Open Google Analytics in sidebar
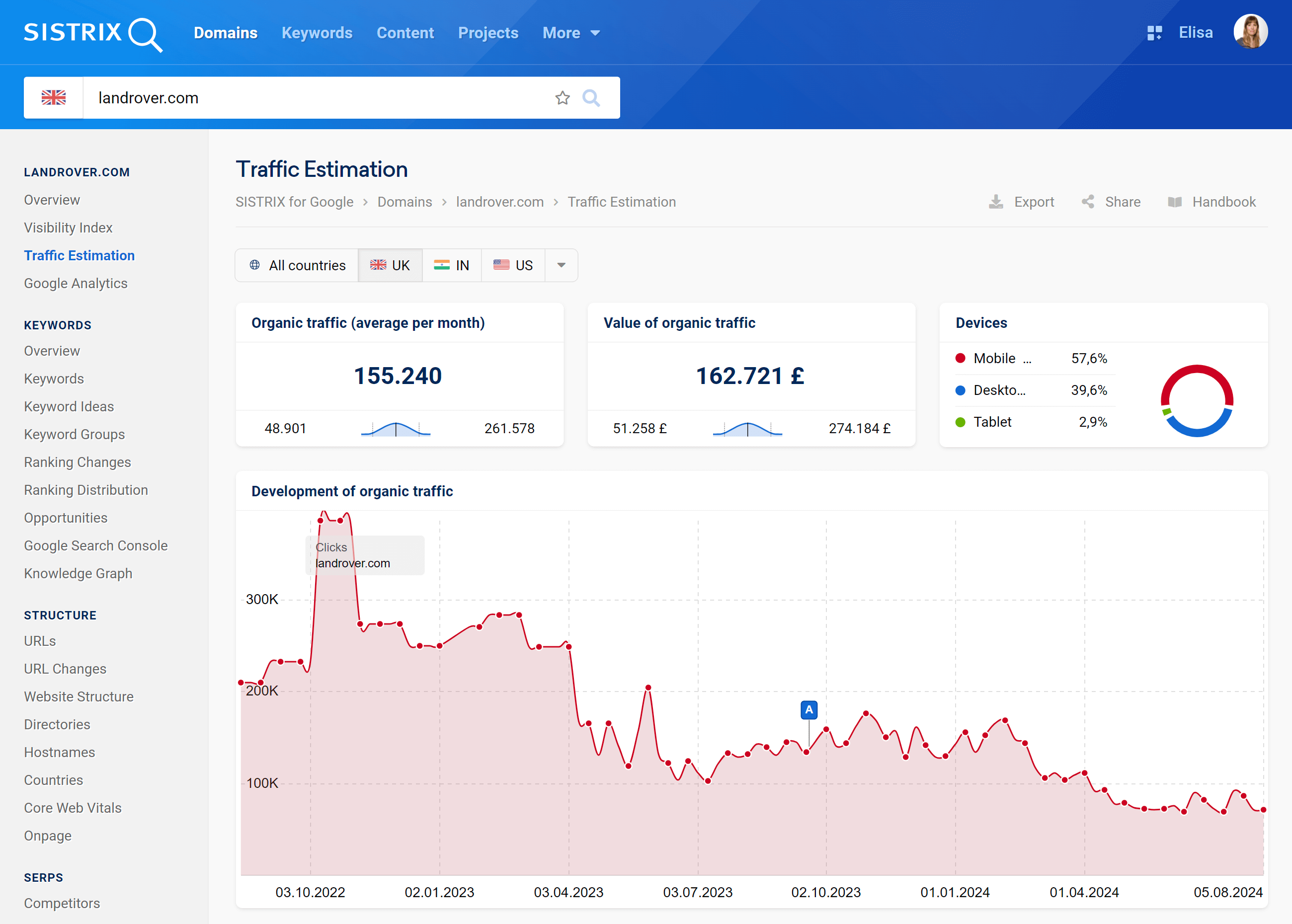 pyautogui.click(x=76, y=283)
